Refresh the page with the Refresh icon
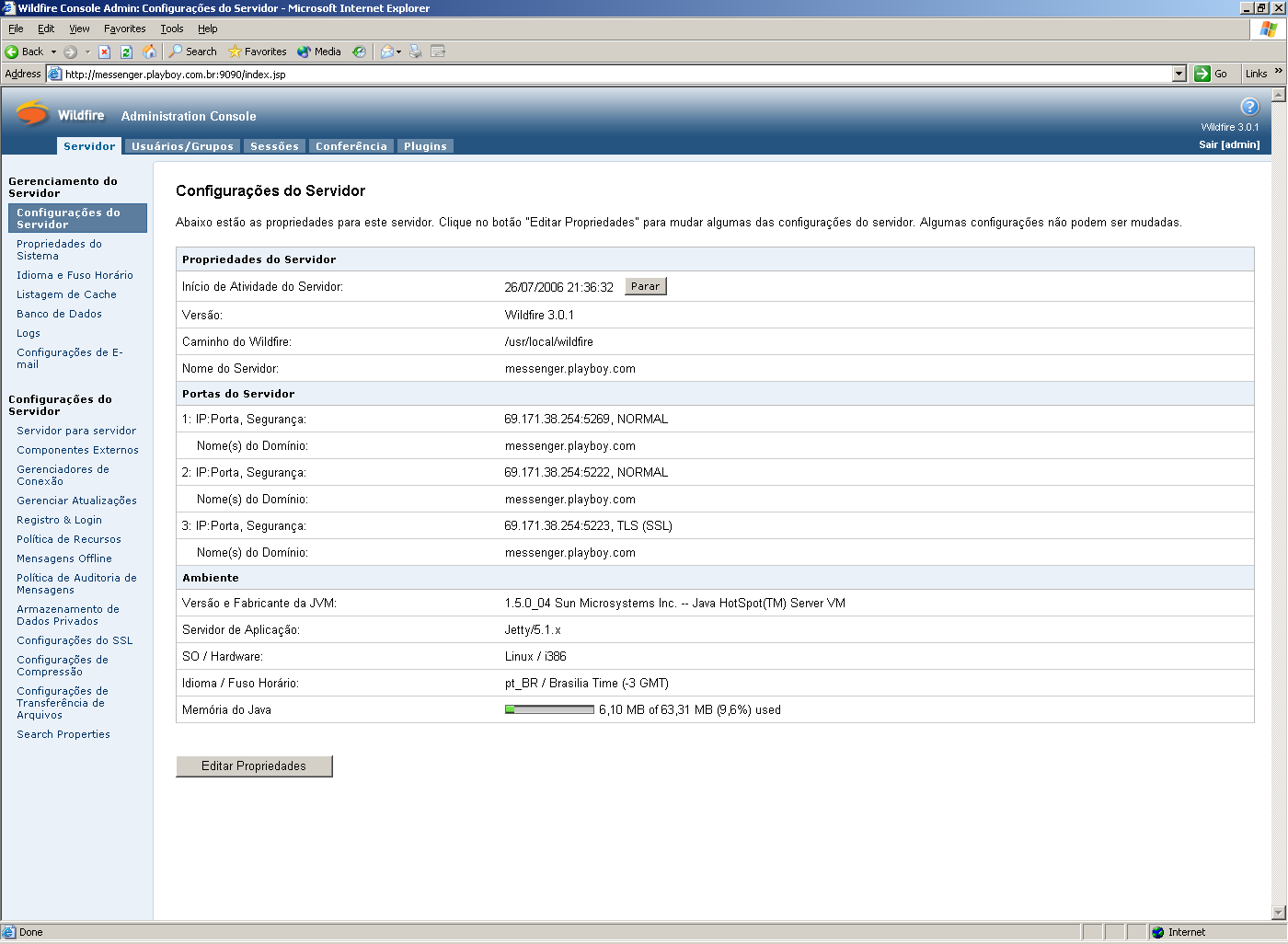This screenshot has width=1288, height=944. tap(126, 52)
